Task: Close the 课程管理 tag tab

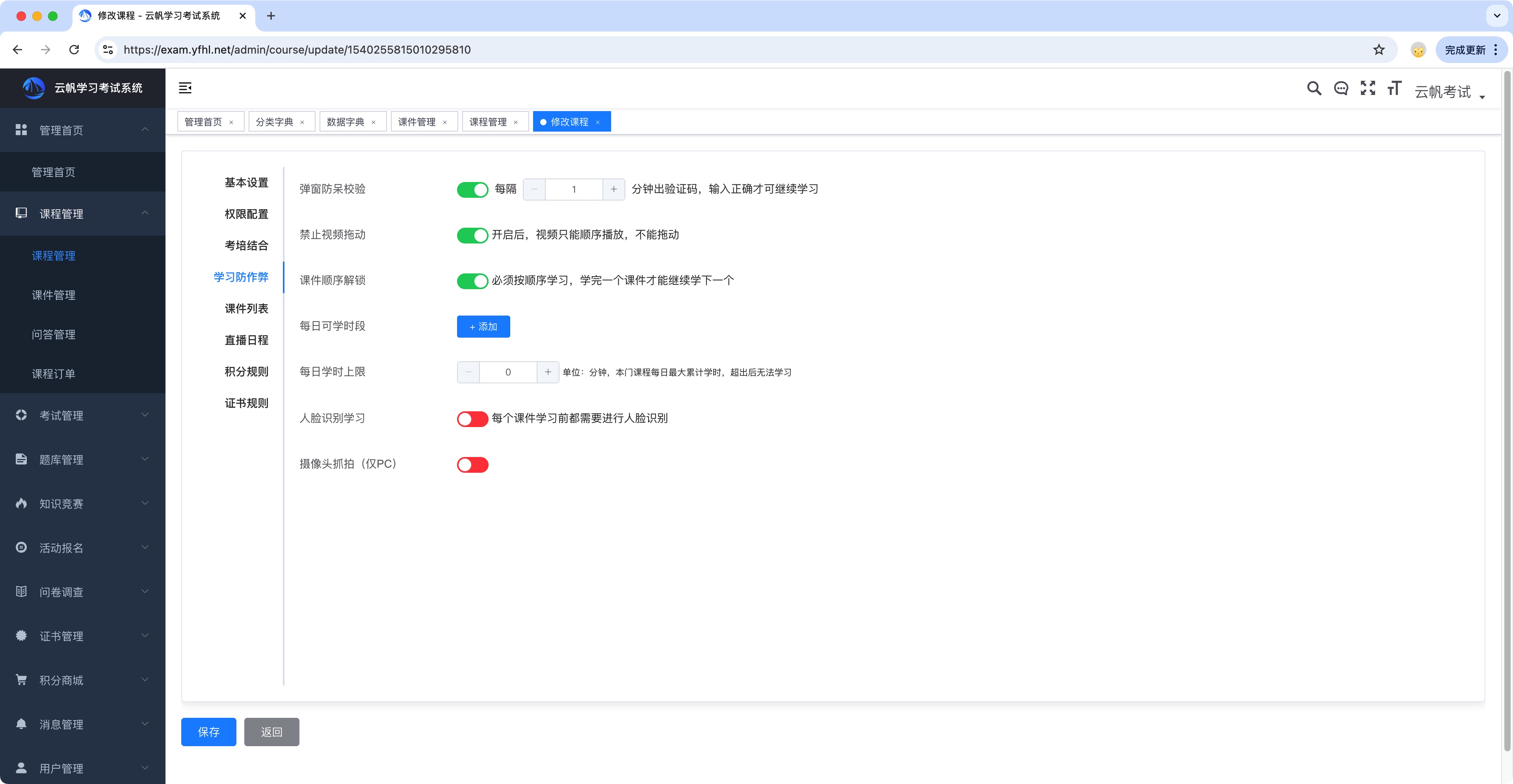Action: tap(516, 122)
